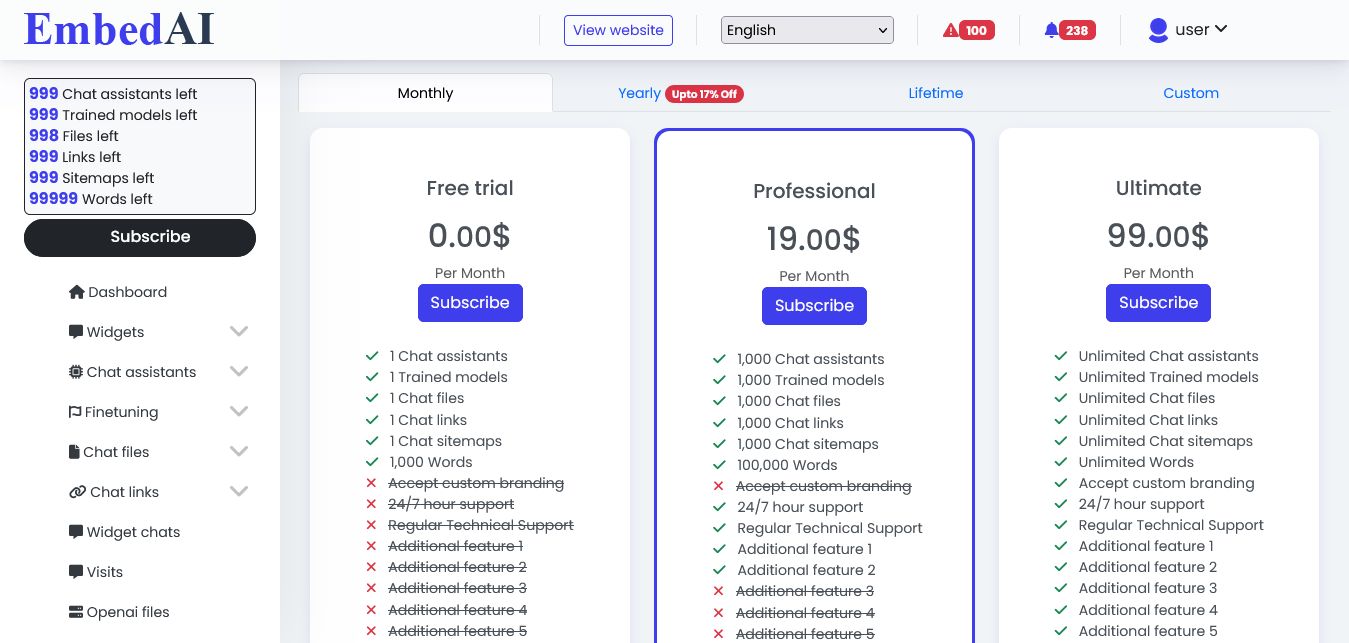Open the notifications bell icon
The image size is (1349, 643).
pyautogui.click(x=1051, y=31)
